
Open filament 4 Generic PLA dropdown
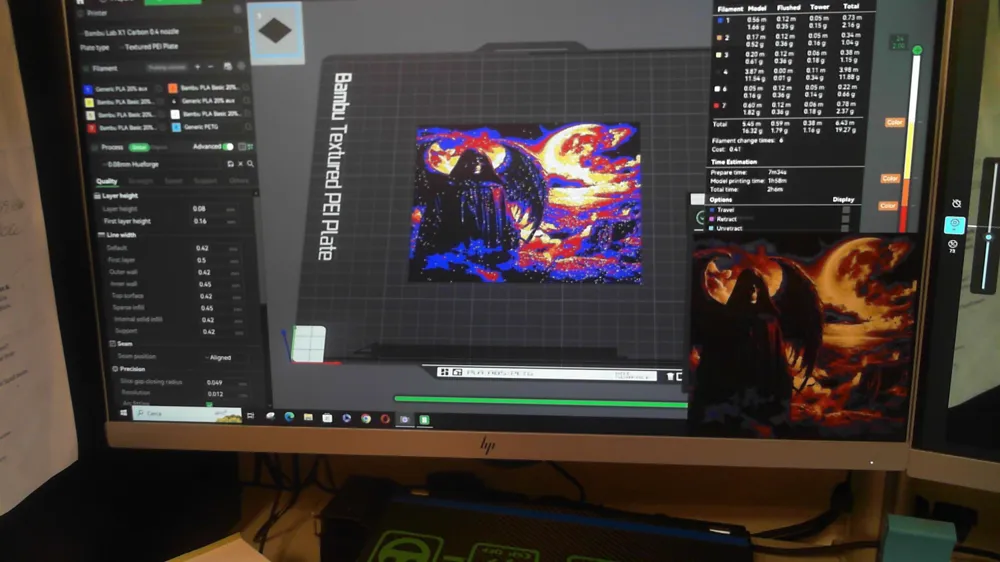pyautogui.click(x=211, y=101)
